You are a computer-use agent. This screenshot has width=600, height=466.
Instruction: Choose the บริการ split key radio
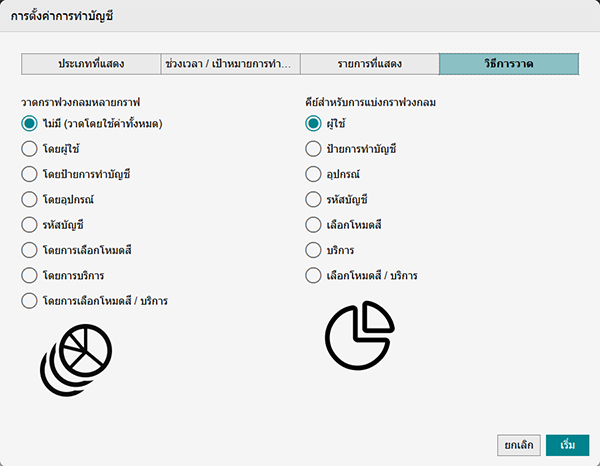point(314,250)
